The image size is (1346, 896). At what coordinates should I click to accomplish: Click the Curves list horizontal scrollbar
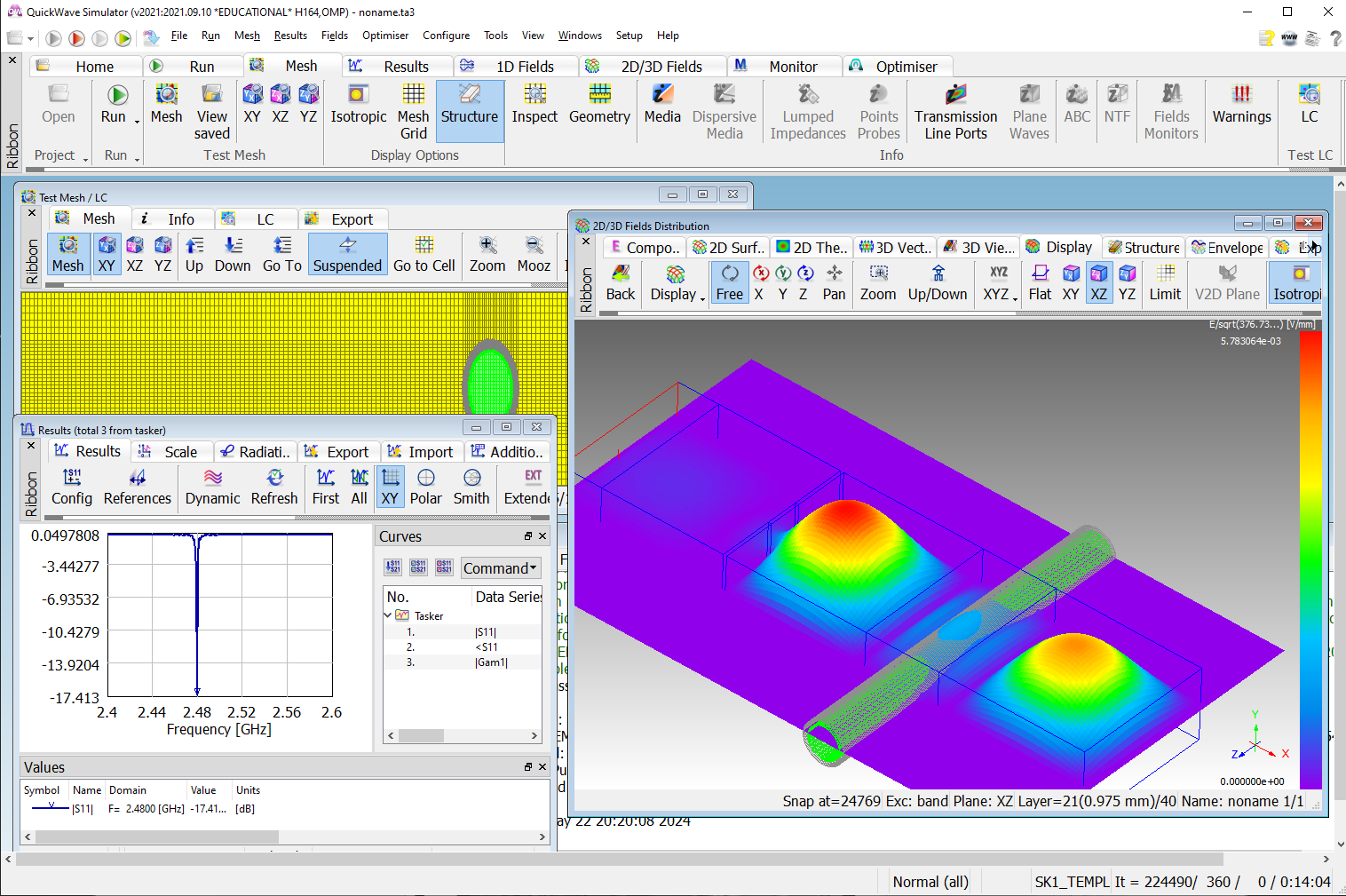click(463, 735)
